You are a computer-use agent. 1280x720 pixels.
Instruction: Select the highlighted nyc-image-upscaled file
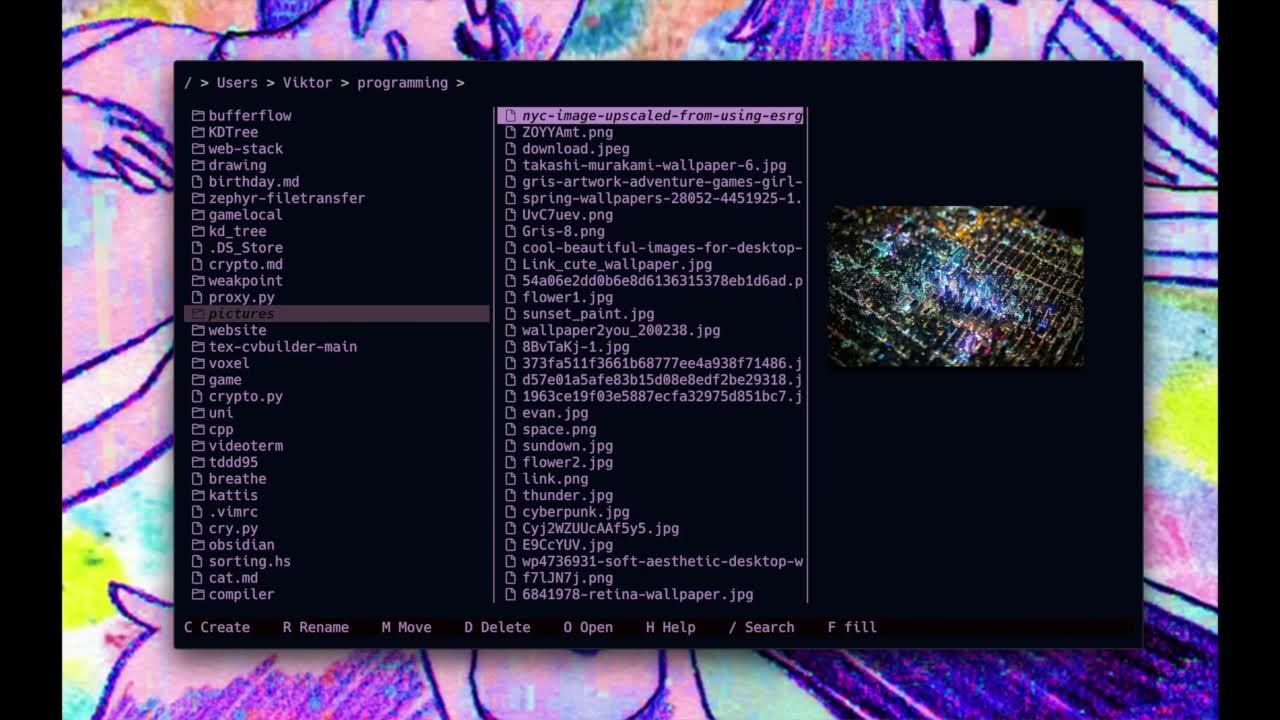651,116
